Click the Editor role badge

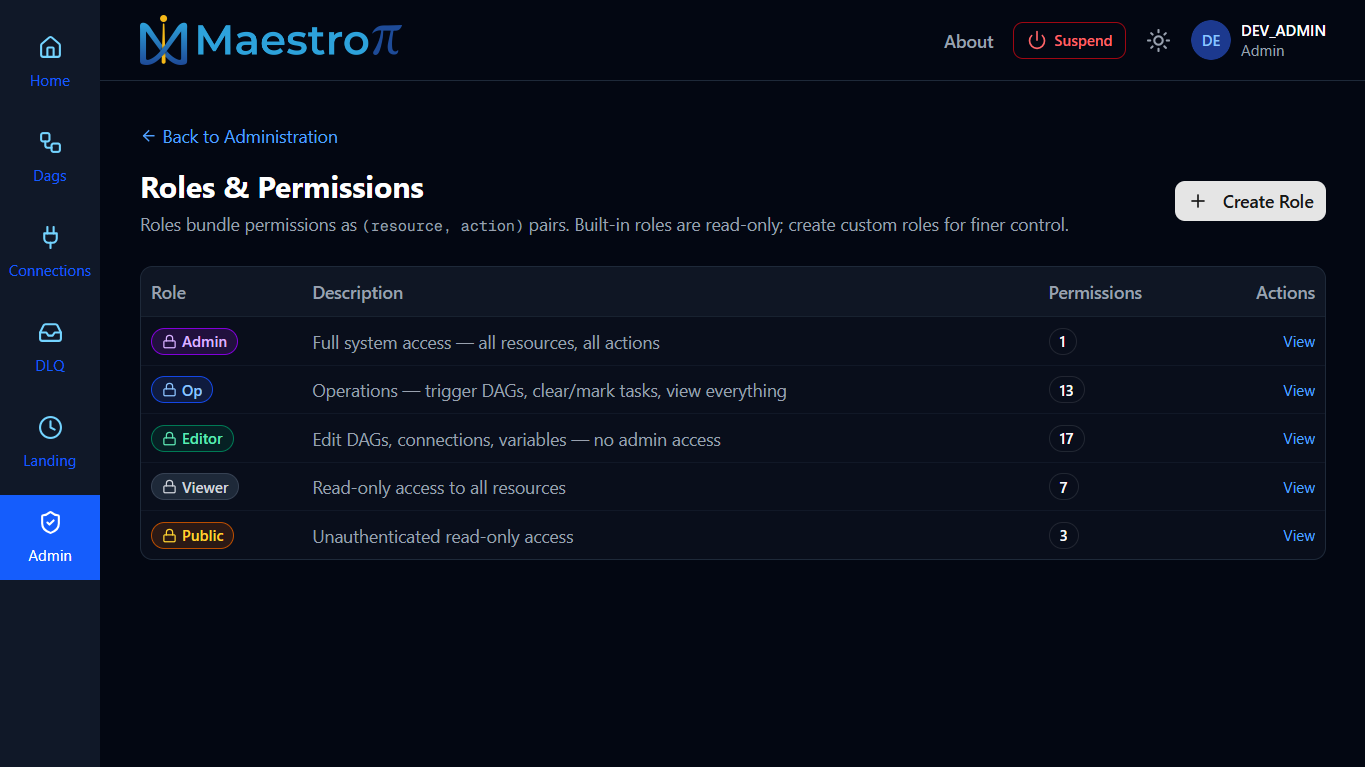[192, 439]
